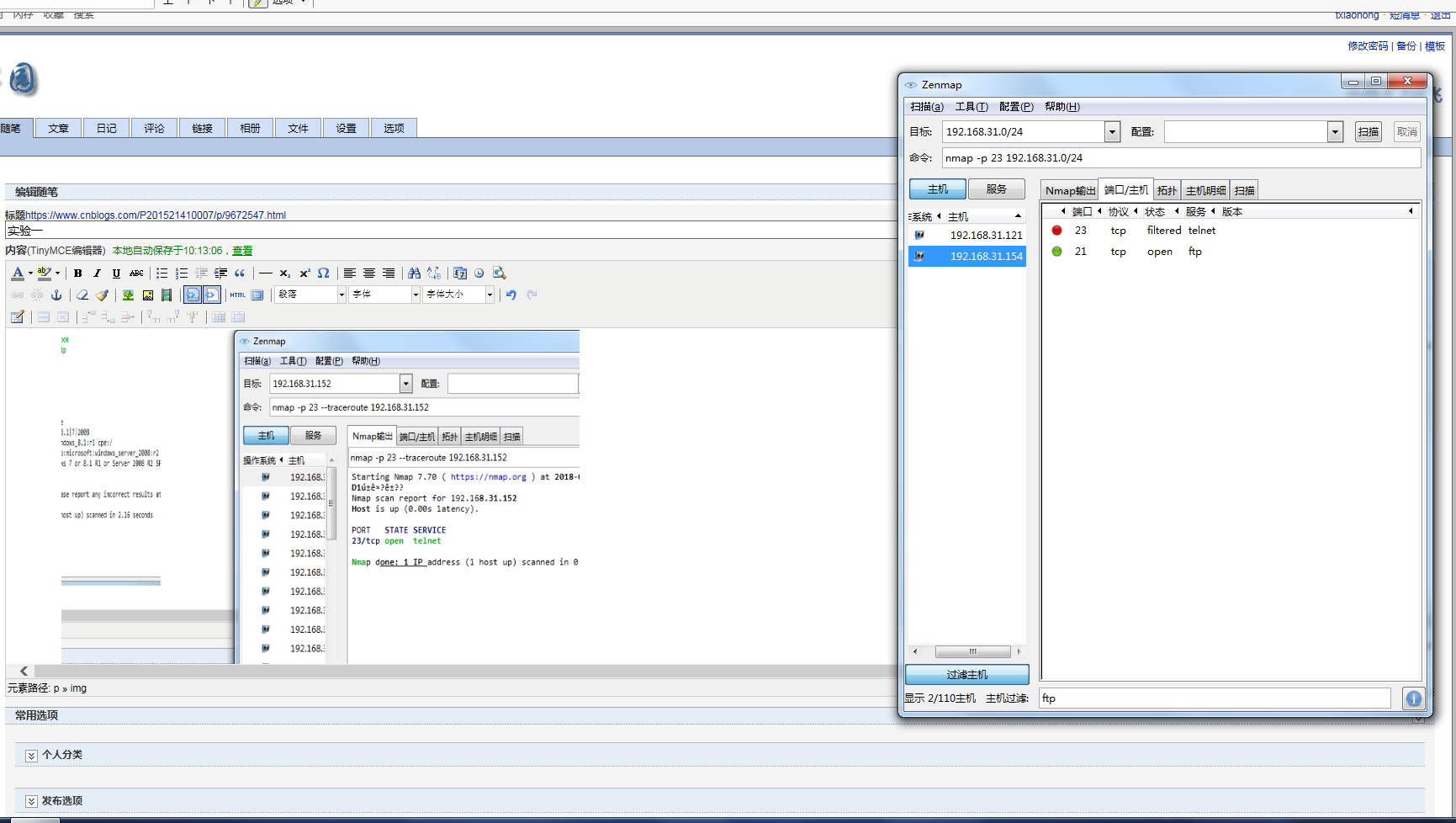Viewport: 1456px width, 823px height.
Task: Insert a bulleted list
Action: 161,273
